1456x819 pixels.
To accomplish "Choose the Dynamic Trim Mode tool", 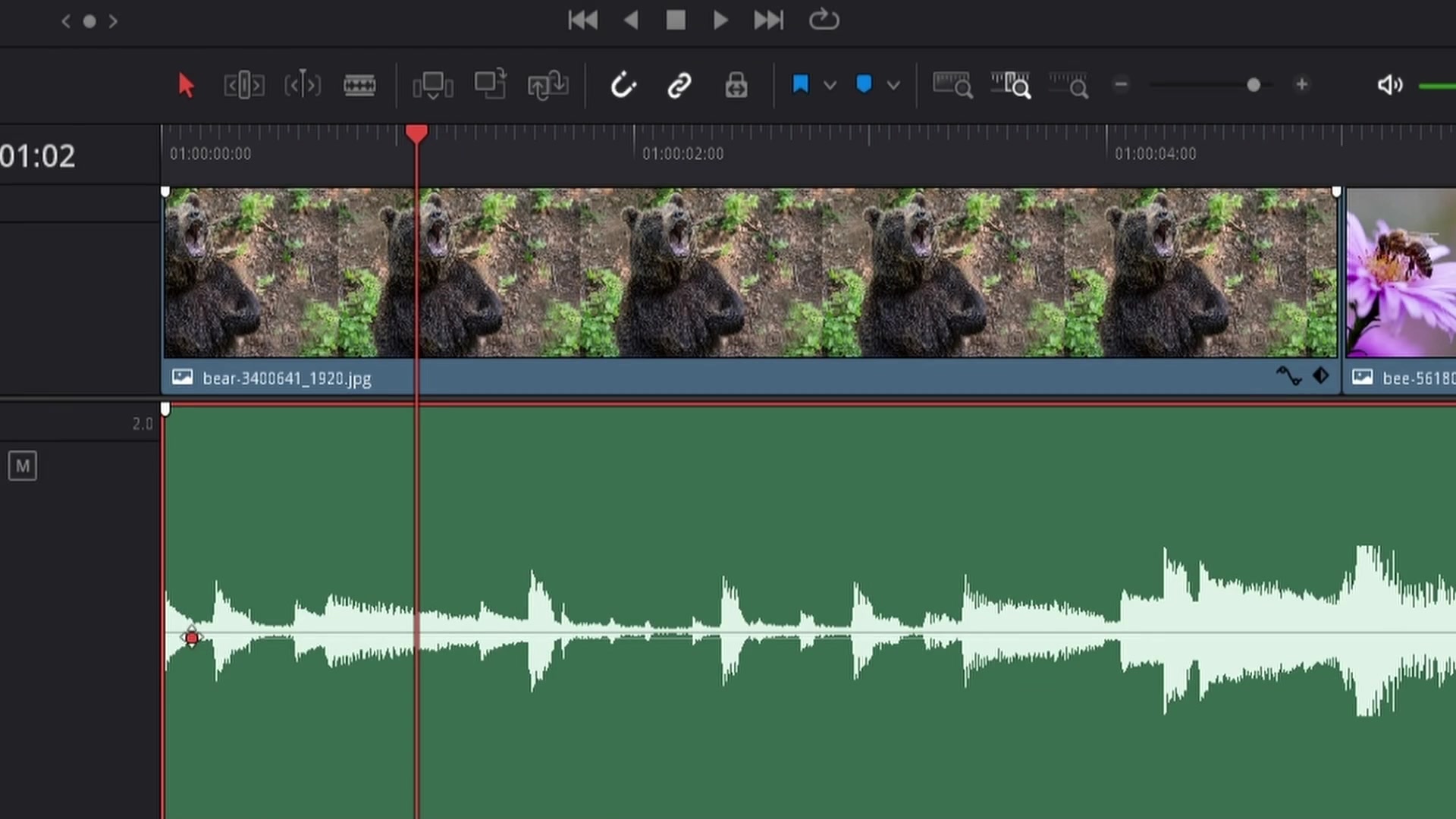I will click(302, 85).
